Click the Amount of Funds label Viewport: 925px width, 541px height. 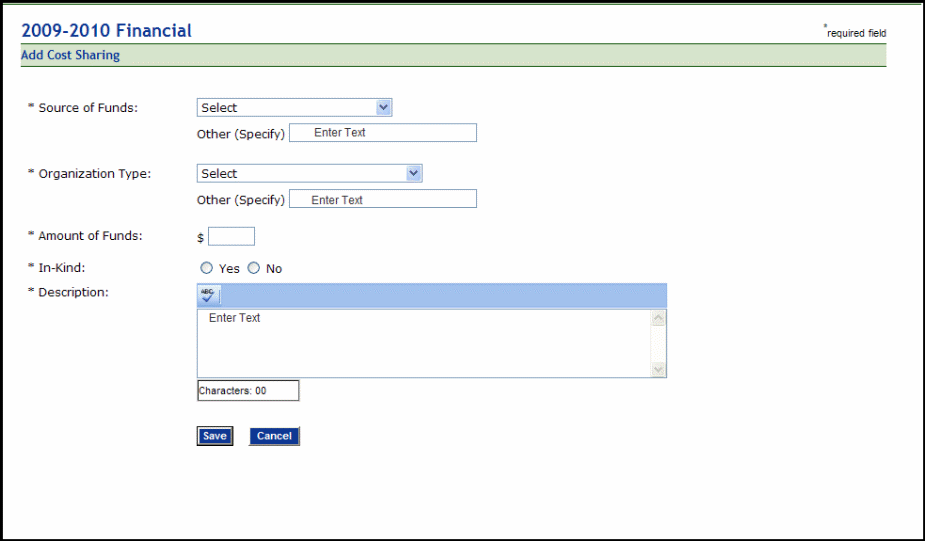[90, 236]
